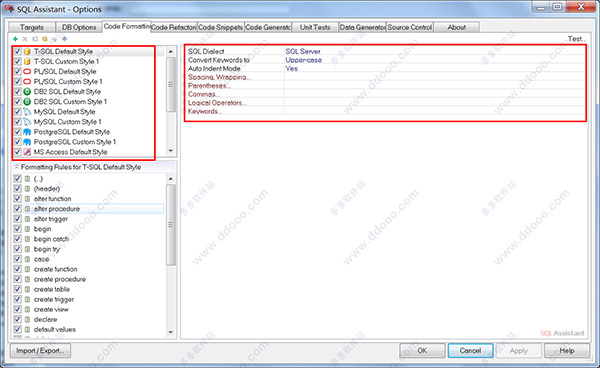The image size is (600, 368).
Task: Click the green DB2 SQL Default Style icon
Action: (x=27, y=91)
